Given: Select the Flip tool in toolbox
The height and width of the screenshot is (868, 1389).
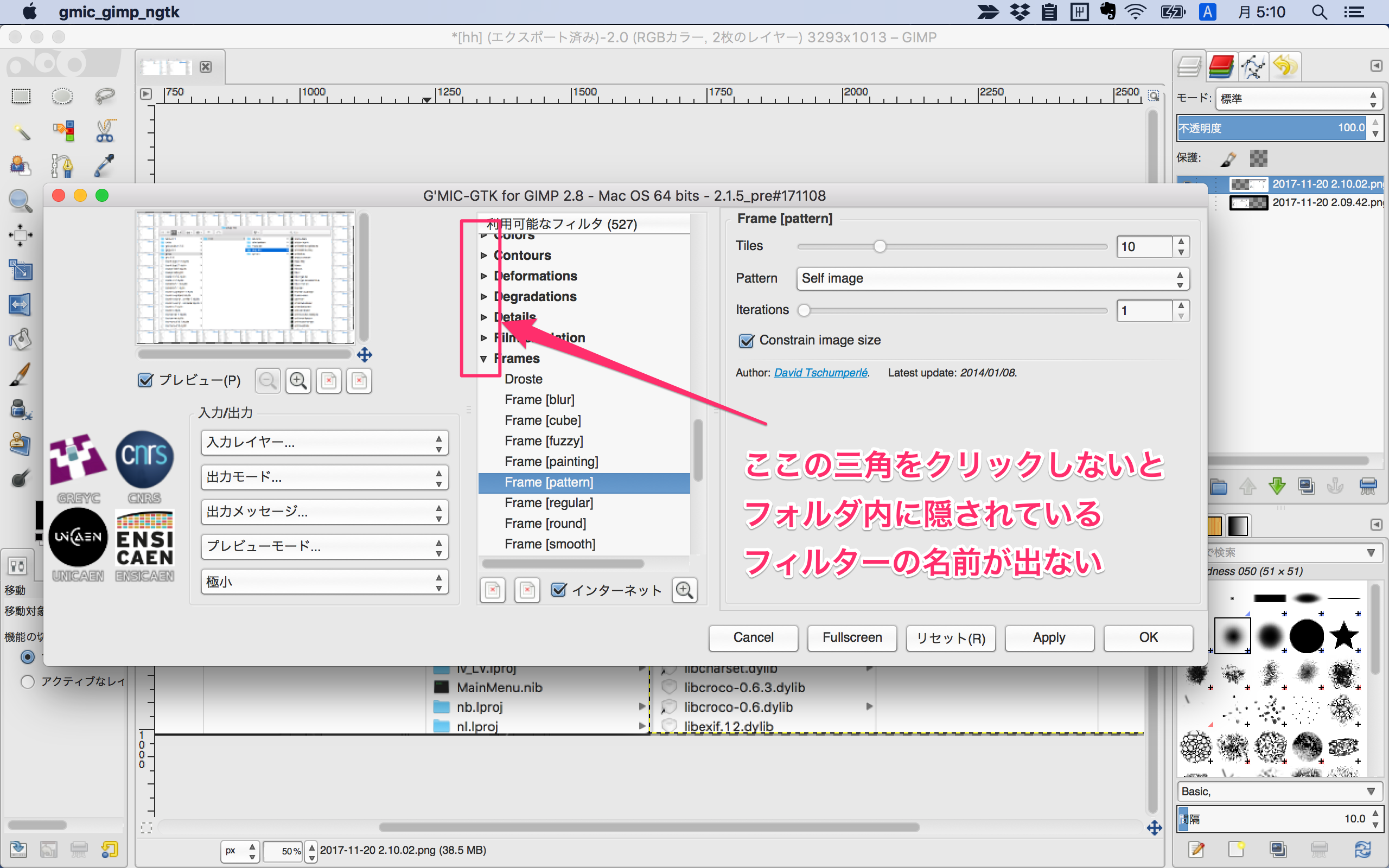Looking at the screenshot, I should (20, 304).
